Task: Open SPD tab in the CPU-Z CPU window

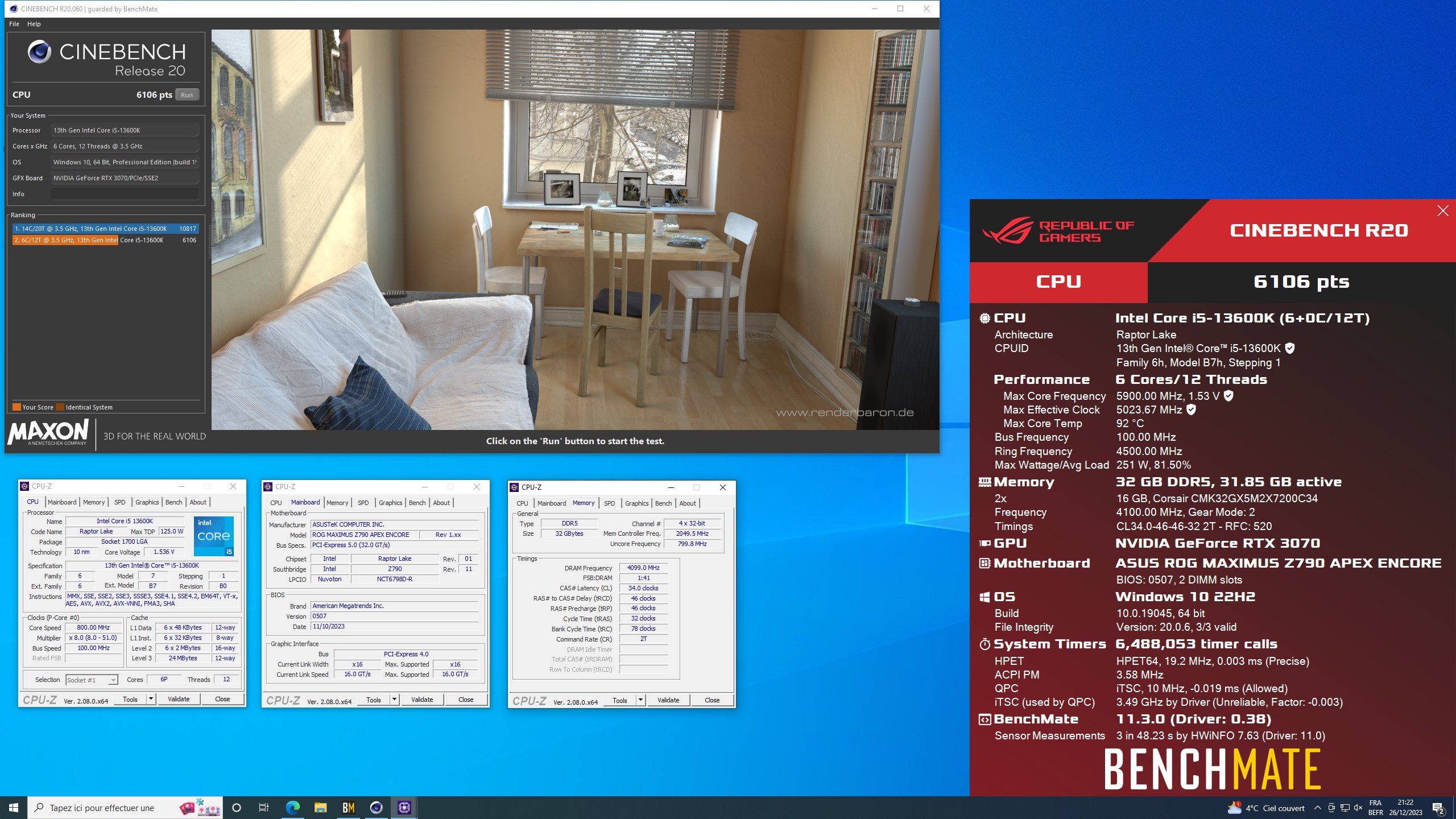Action: (x=119, y=502)
